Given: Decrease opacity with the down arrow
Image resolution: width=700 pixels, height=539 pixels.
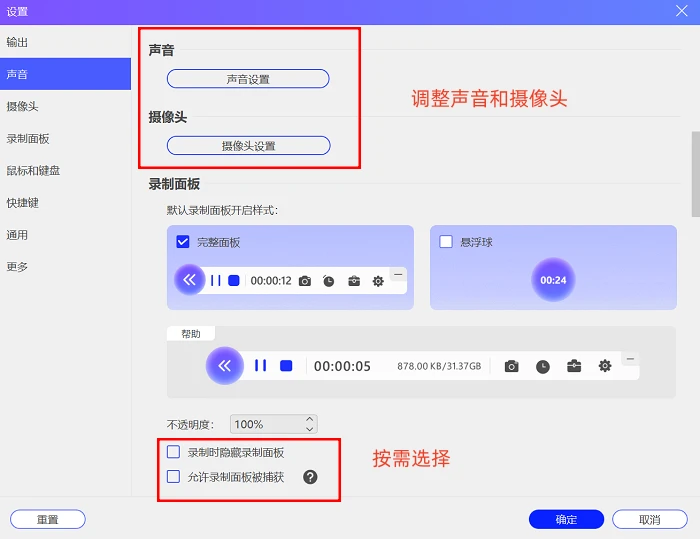Looking at the screenshot, I should click(310, 429).
